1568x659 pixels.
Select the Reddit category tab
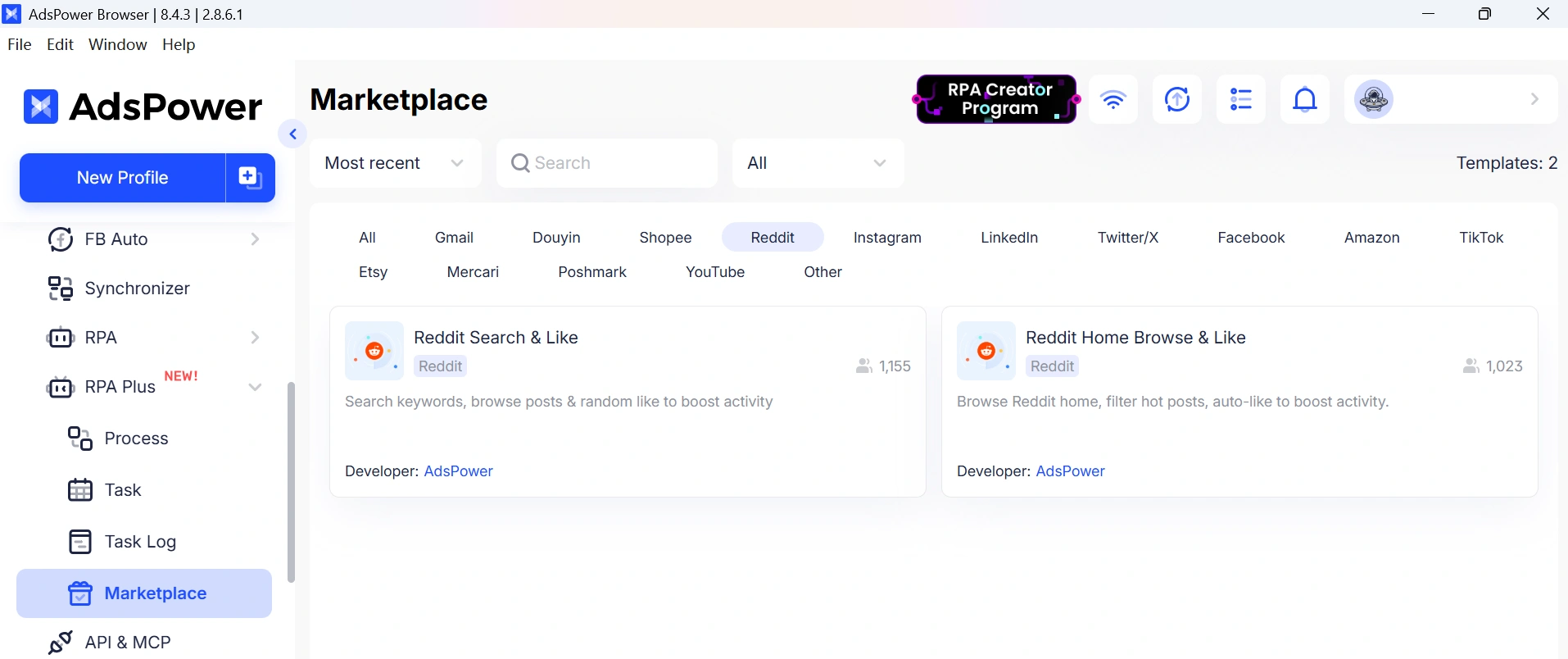click(x=773, y=238)
